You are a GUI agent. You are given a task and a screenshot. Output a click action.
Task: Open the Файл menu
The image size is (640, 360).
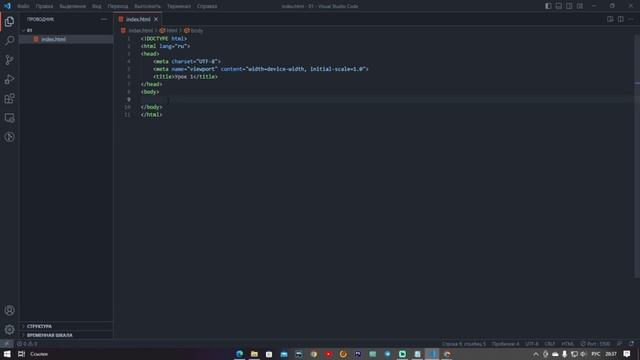pyautogui.click(x=23, y=6)
